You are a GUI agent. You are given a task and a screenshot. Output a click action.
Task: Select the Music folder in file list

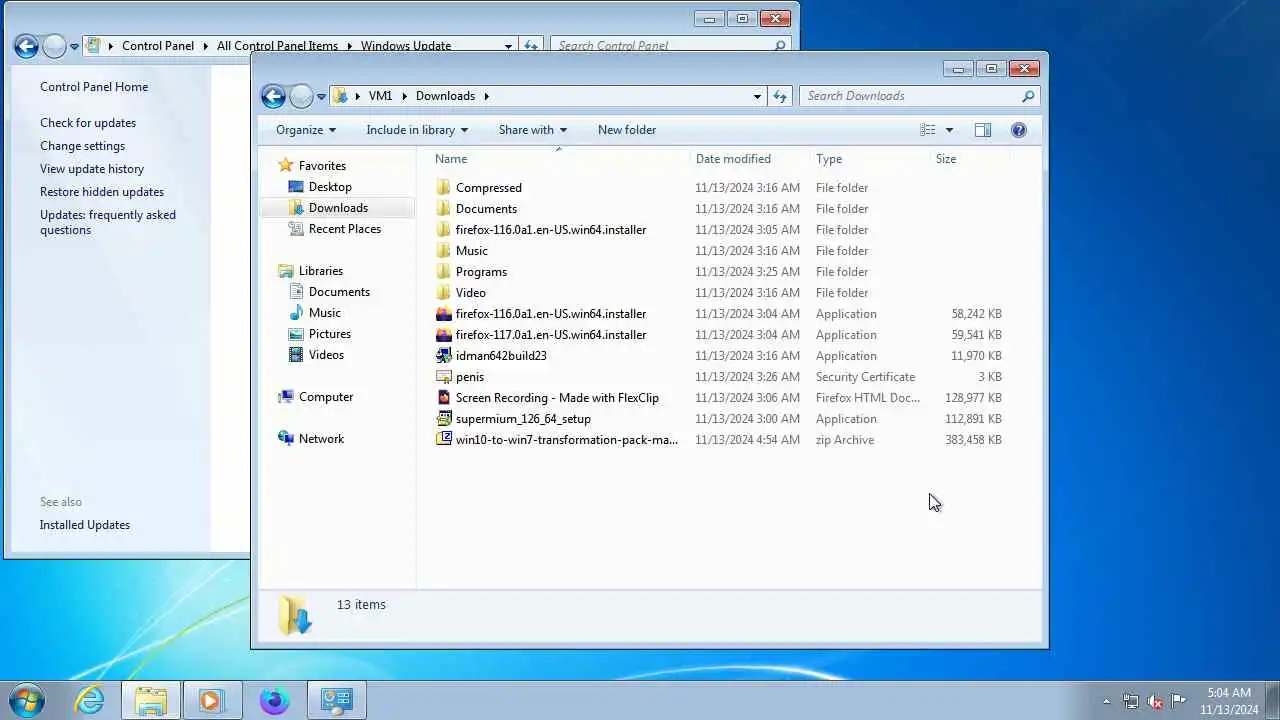coord(472,251)
